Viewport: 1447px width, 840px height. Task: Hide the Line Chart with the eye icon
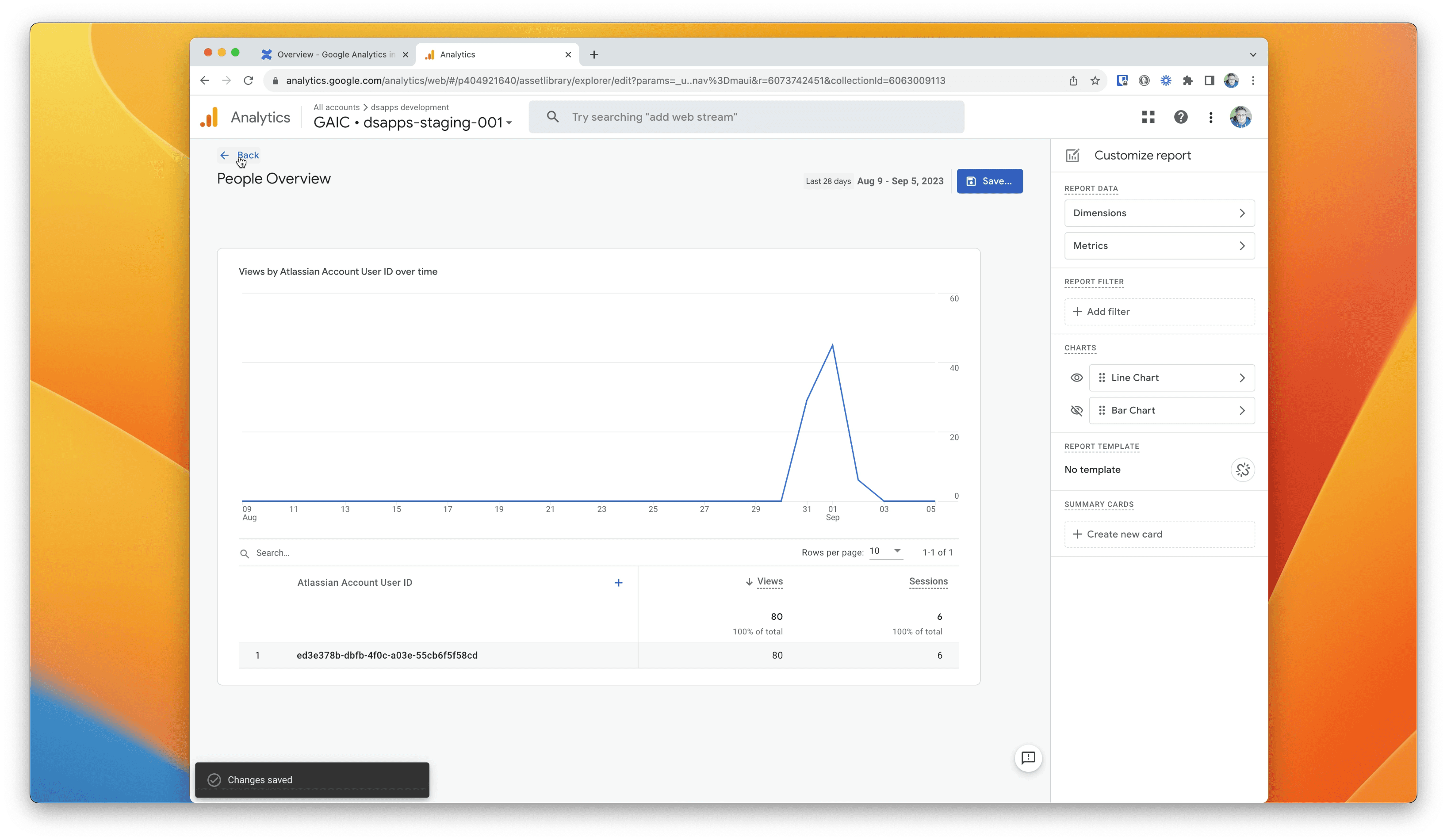coord(1076,378)
